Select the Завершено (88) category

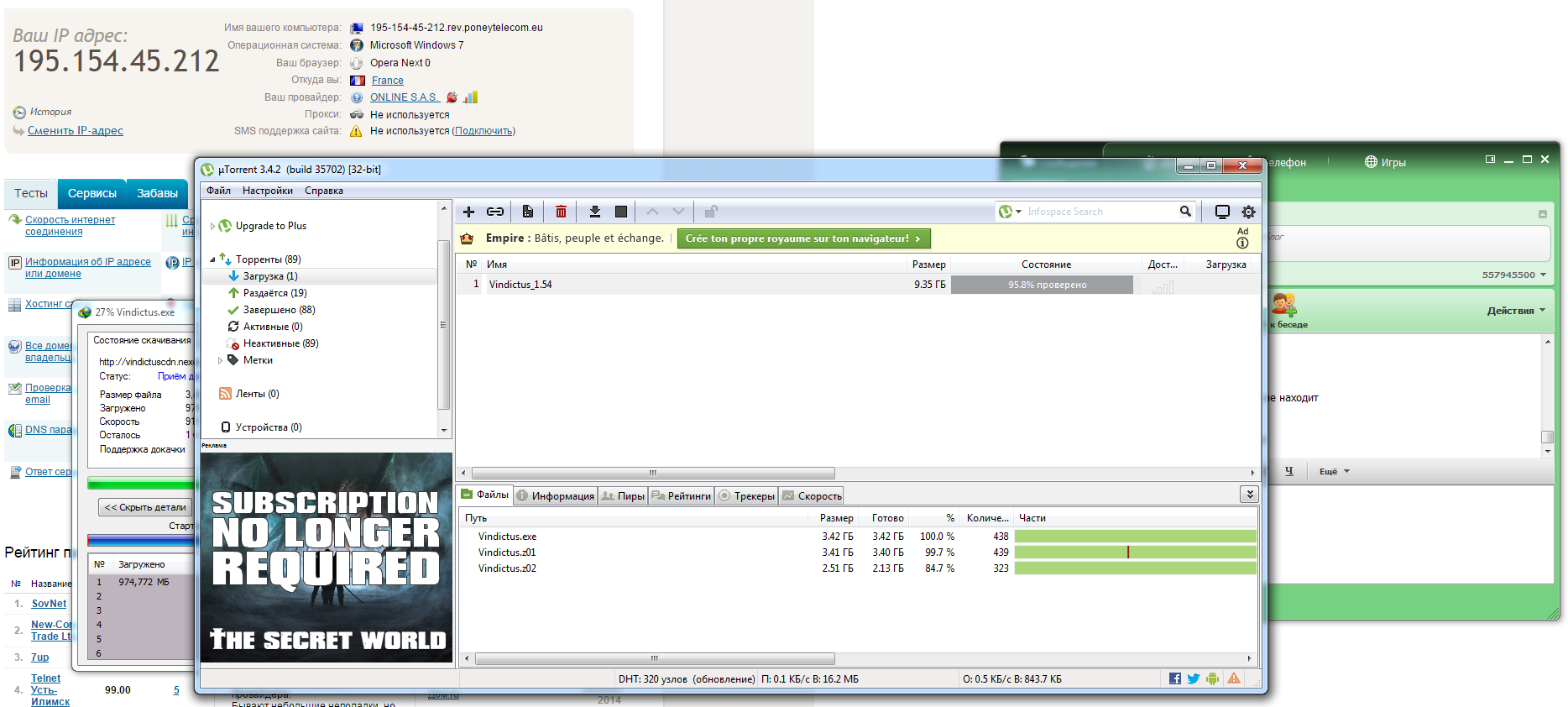[x=279, y=310]
